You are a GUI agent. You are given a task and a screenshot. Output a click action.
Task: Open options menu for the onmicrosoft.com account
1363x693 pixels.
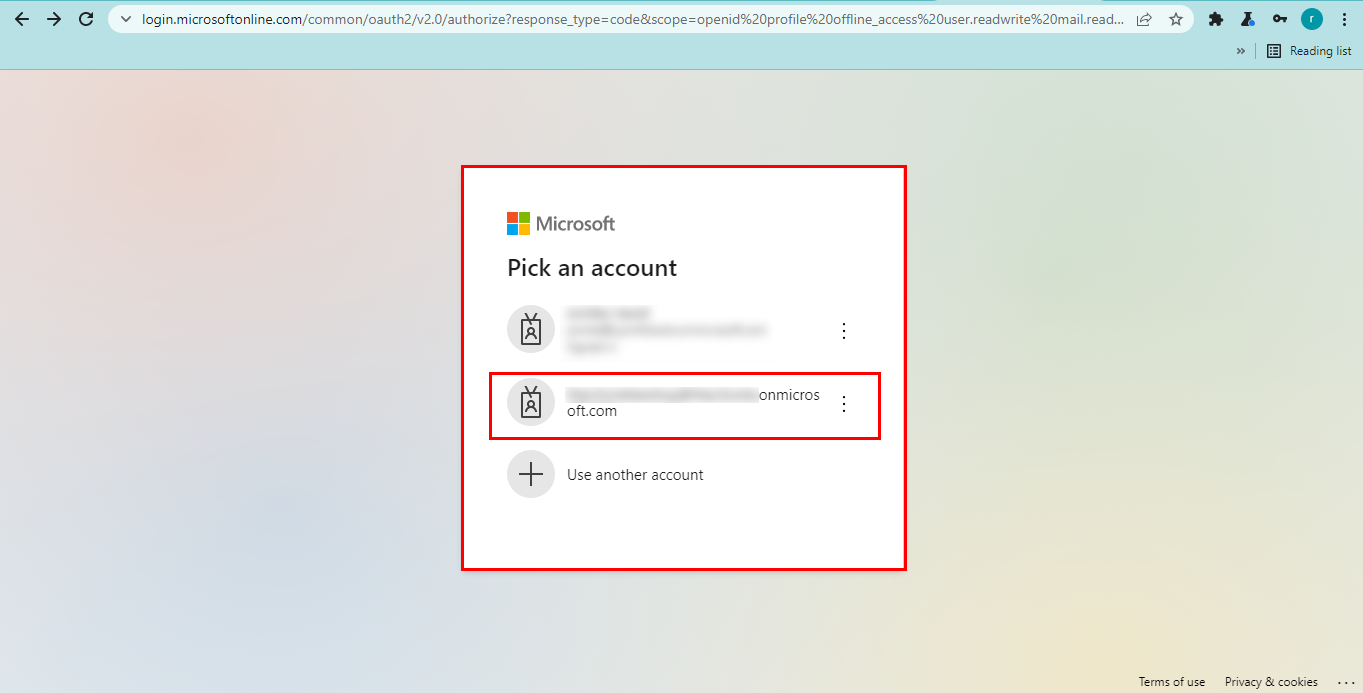(844, 403)
